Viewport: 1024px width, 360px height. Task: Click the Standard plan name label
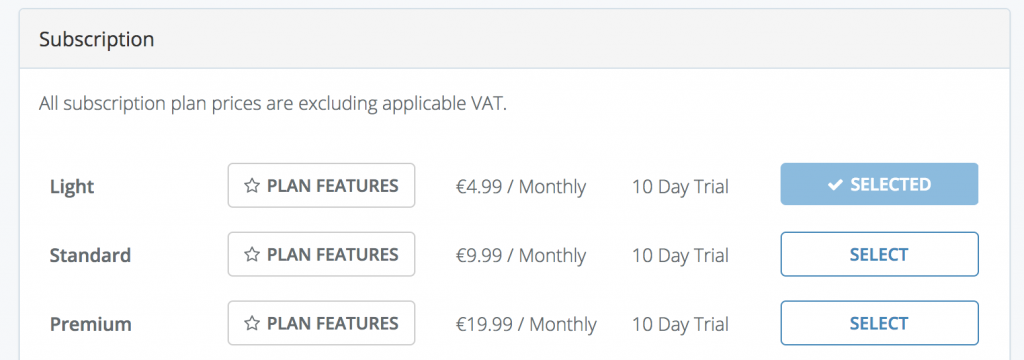coord(90,255)
